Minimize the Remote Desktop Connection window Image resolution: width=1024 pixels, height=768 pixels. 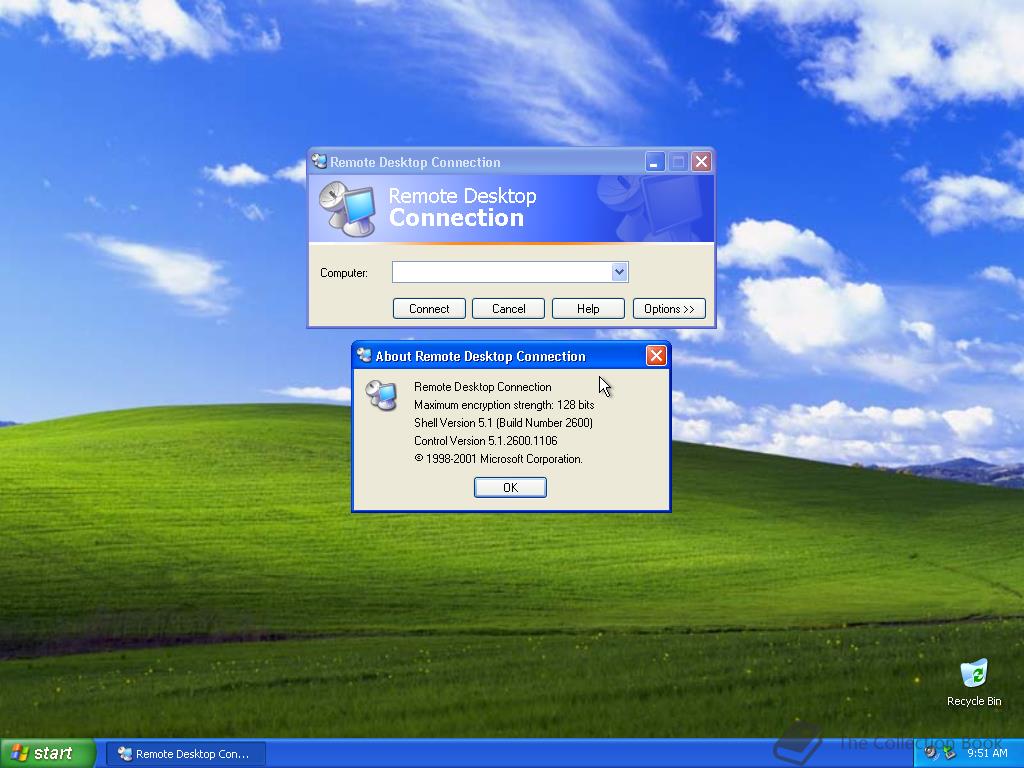click(654, 161)
